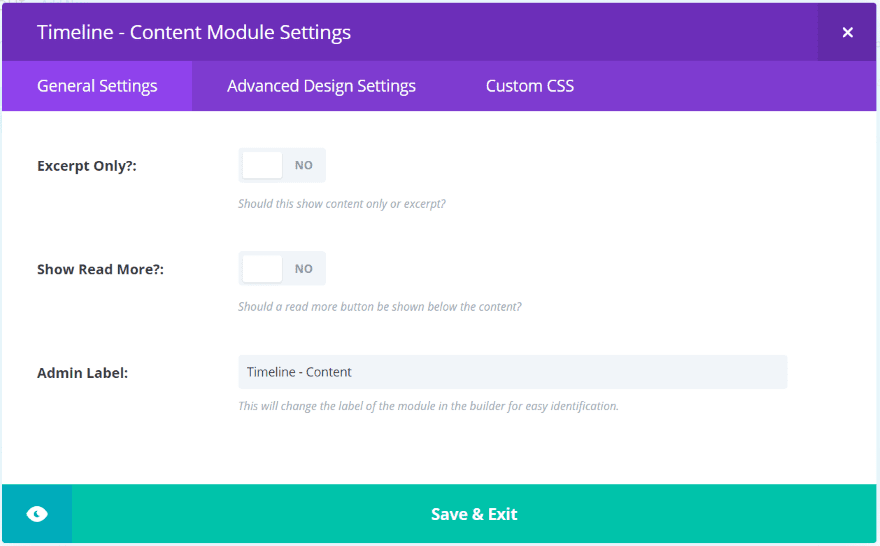880x546 pixels.
Task: Click the "Show Read More?:" field label
Action: (x=100, y=269)
